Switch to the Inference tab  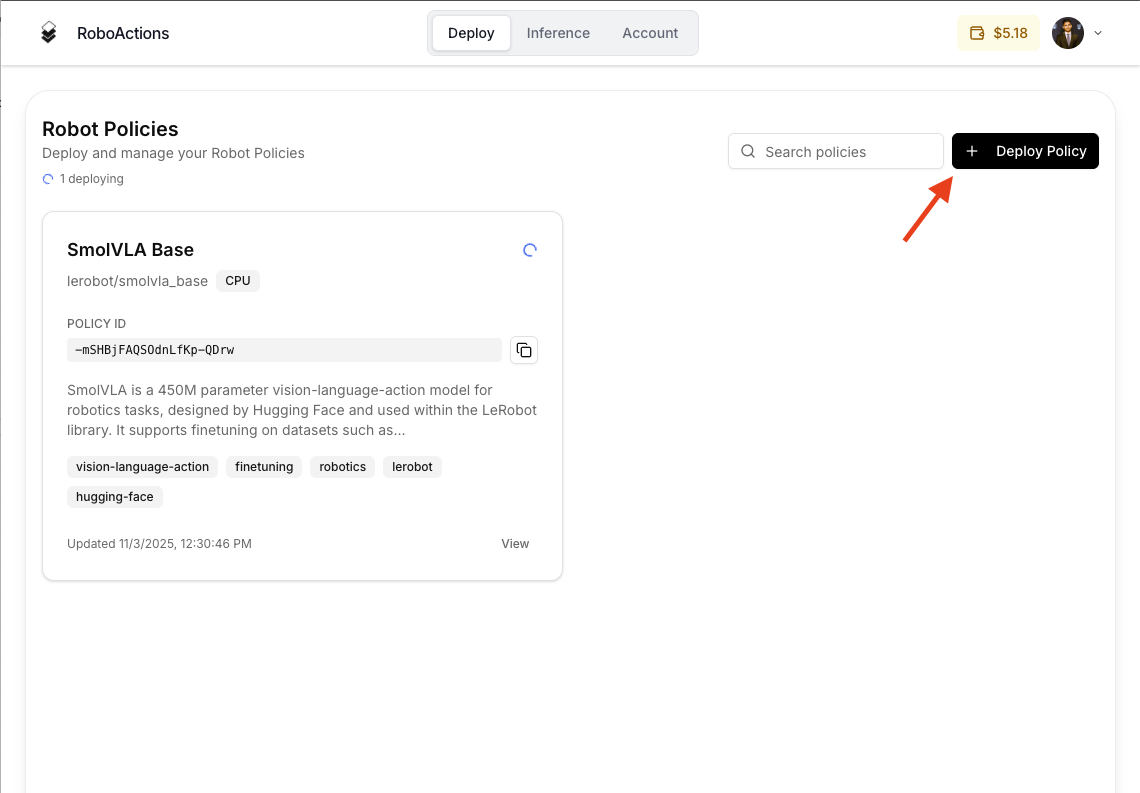558,33
